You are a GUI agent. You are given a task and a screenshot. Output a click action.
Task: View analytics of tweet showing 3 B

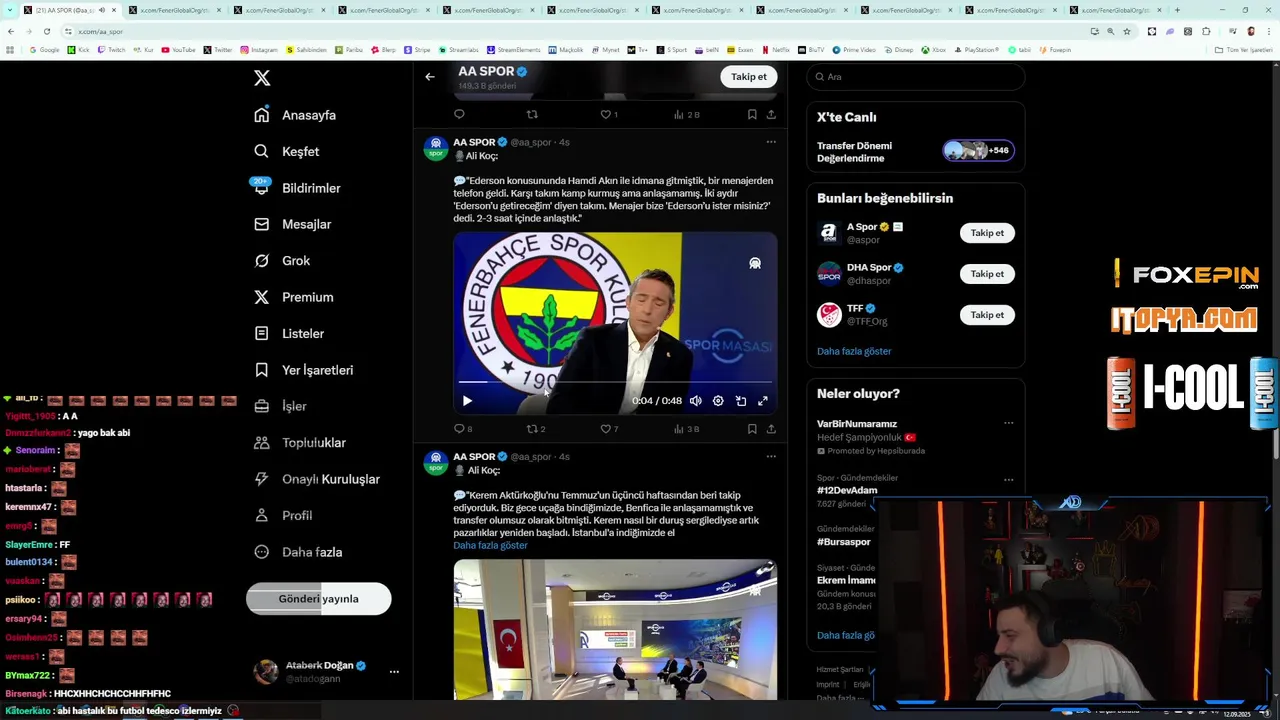pos(686,429)
